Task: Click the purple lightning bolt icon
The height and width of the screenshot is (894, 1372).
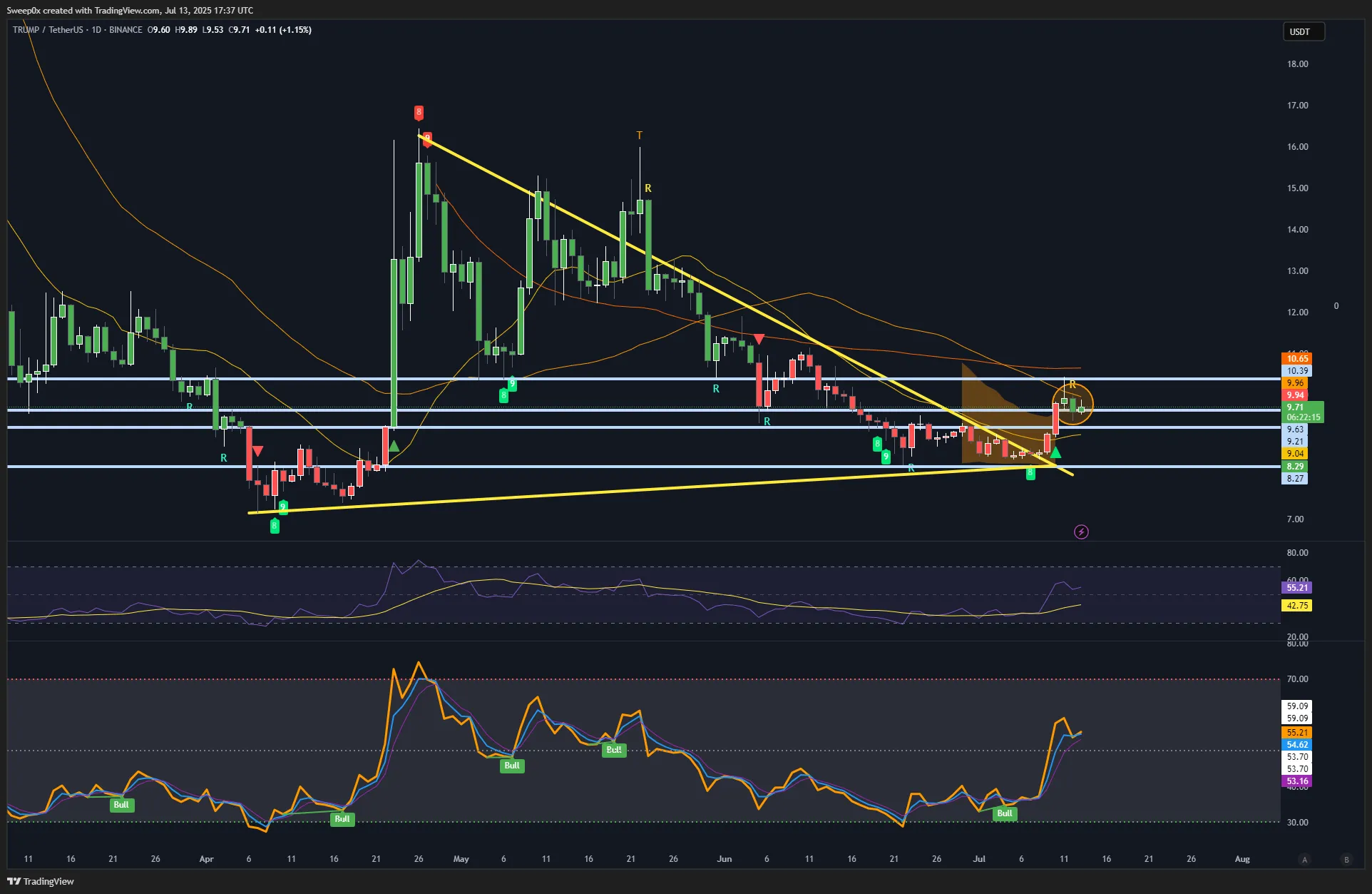Action: click(x=1081, y=532)
